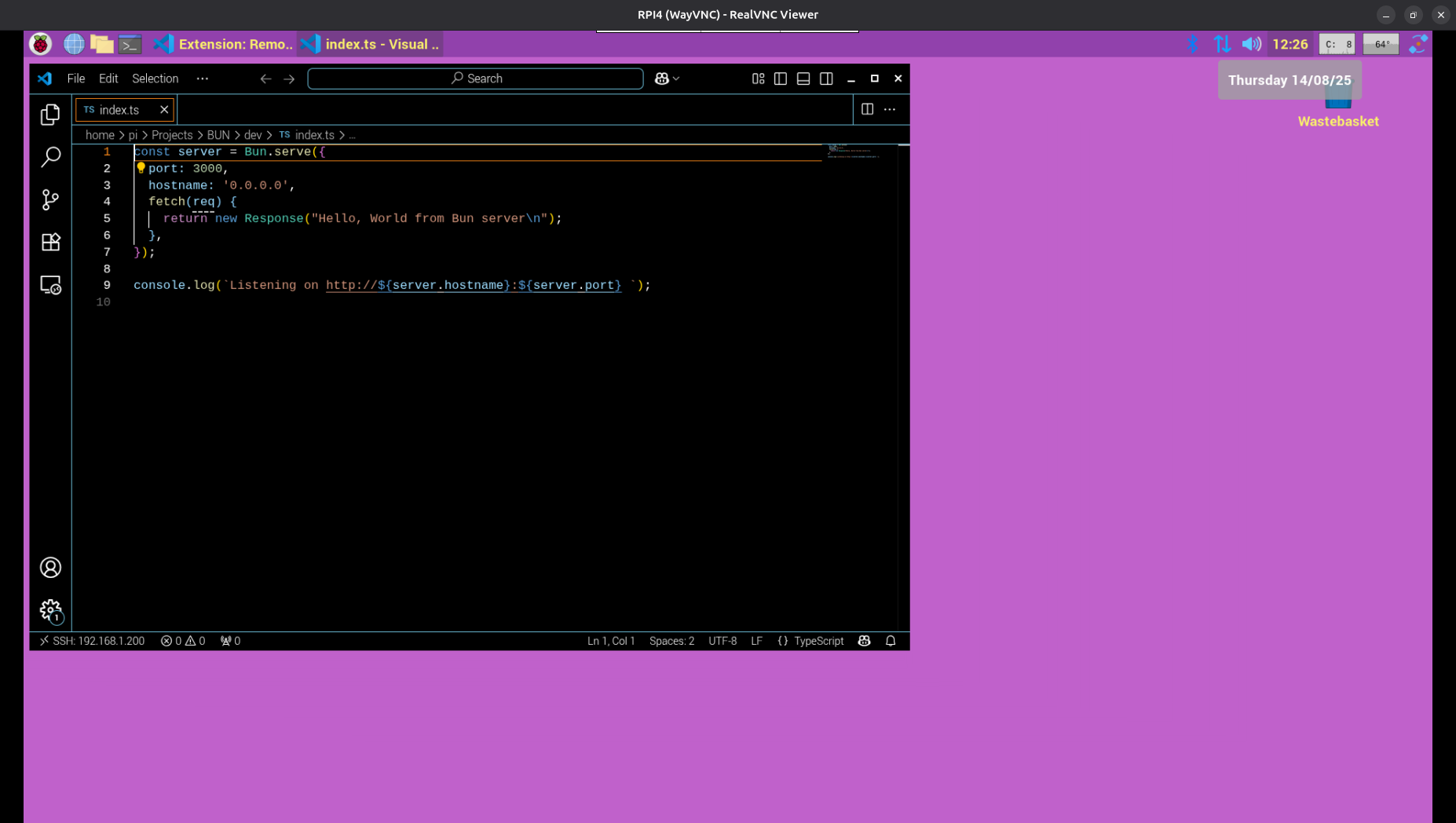Open the File menu
1456x823 pixels.
pos(76,79)
